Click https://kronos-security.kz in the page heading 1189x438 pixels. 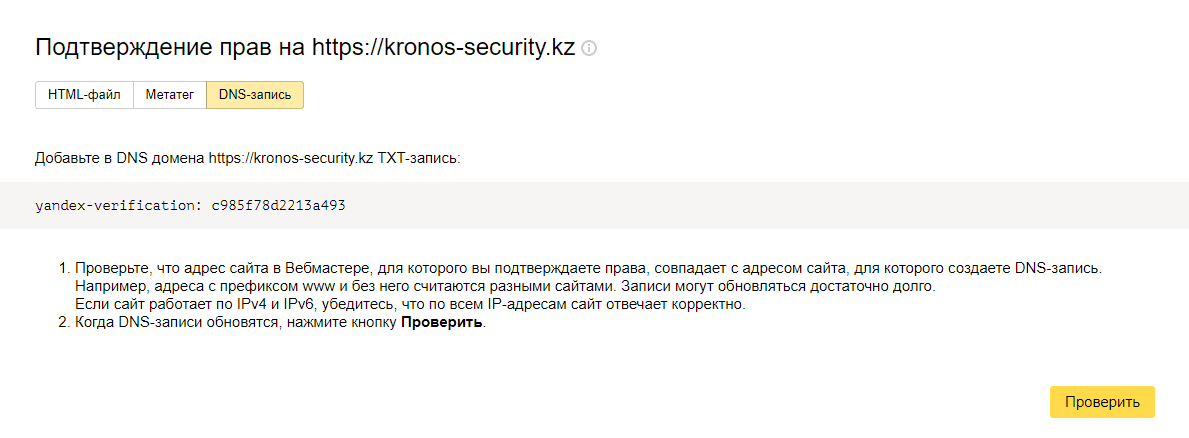(x=444, y=48)
